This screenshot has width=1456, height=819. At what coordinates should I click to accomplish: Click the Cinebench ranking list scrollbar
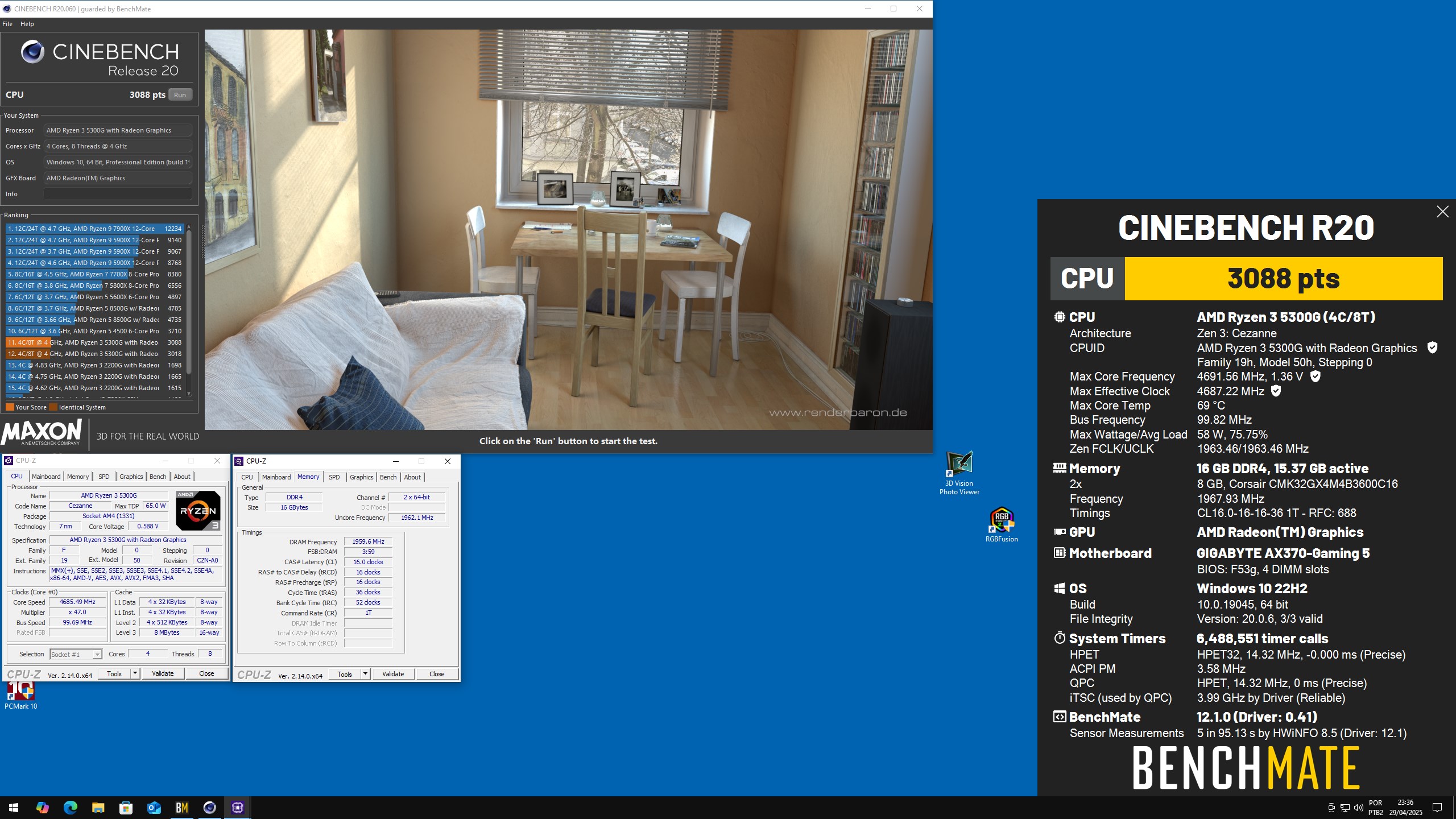click(x=189, y=302)
